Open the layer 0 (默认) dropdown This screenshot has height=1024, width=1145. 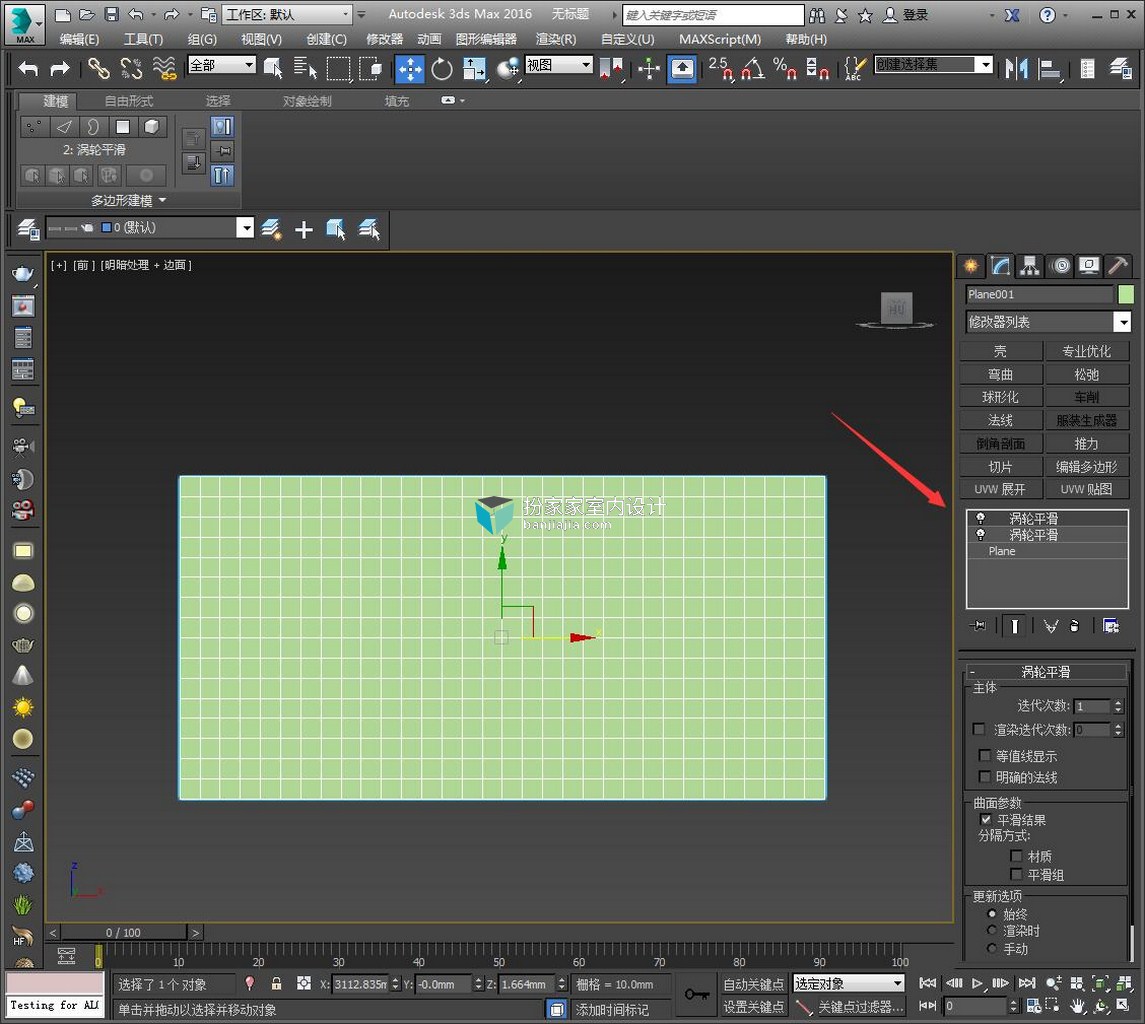[x=150, y=228]
